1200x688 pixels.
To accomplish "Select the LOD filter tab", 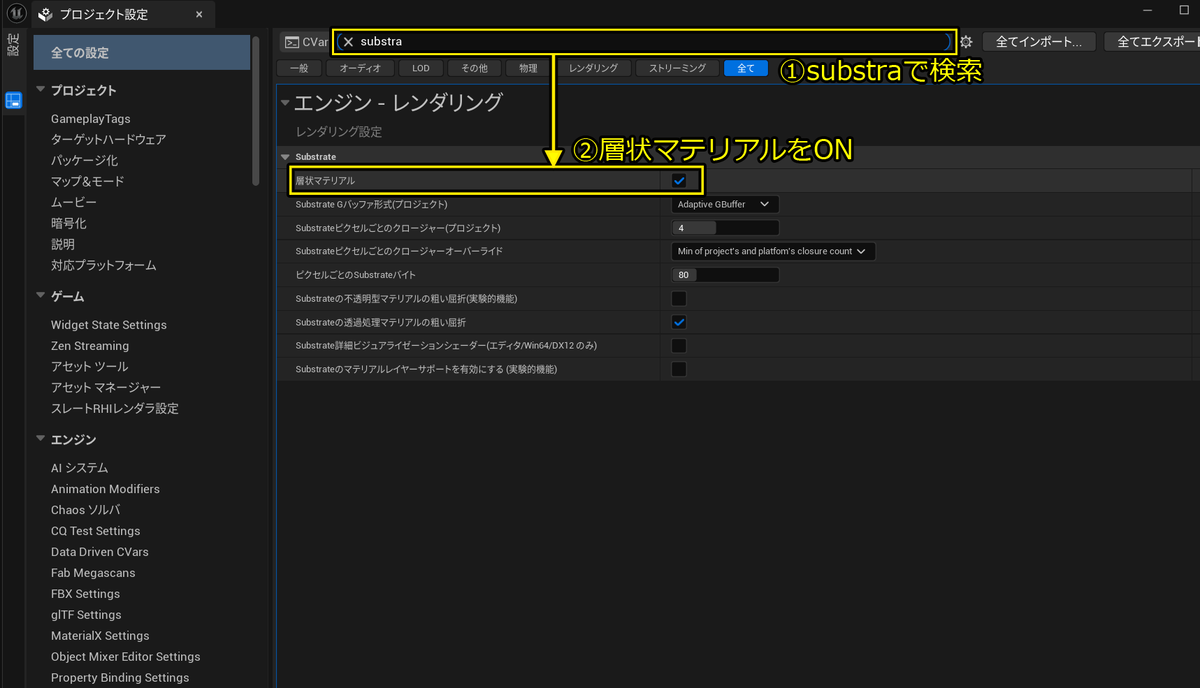I will 420,68.
